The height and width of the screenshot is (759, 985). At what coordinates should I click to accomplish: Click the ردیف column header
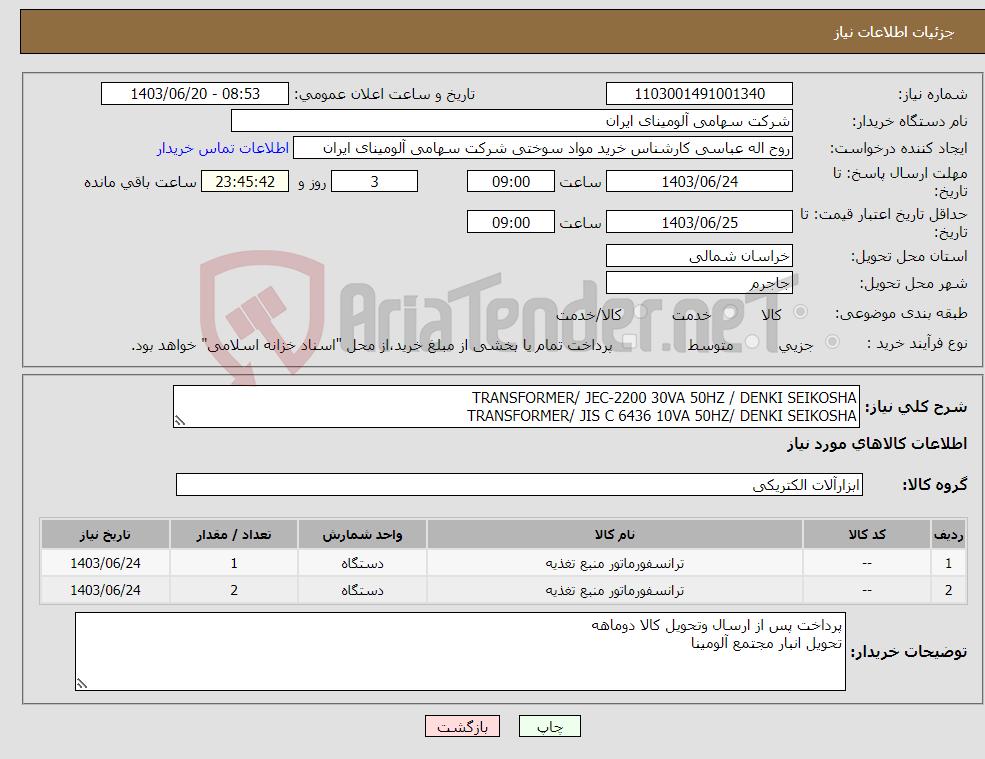tap(949, 535)
